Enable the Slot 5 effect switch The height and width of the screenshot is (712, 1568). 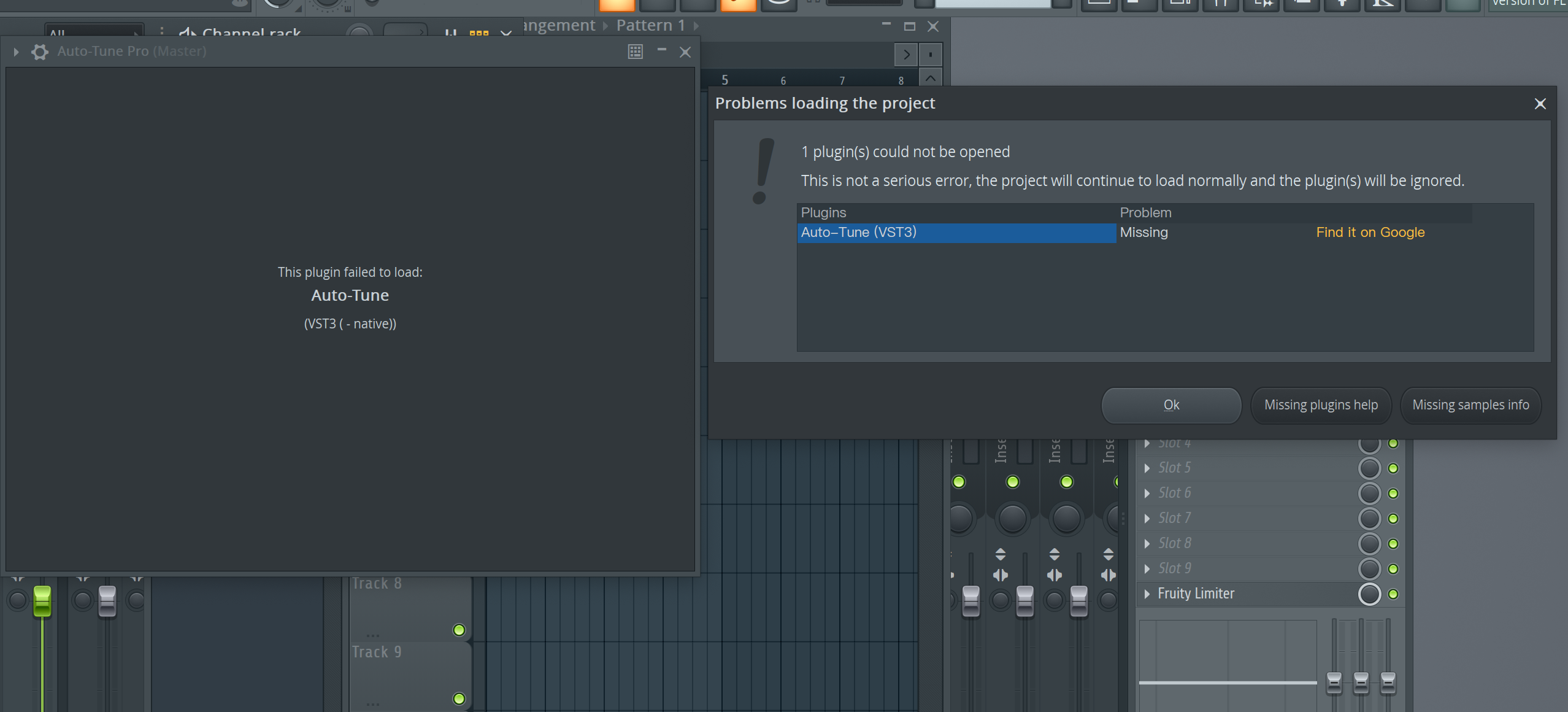tap(1392, 468)
